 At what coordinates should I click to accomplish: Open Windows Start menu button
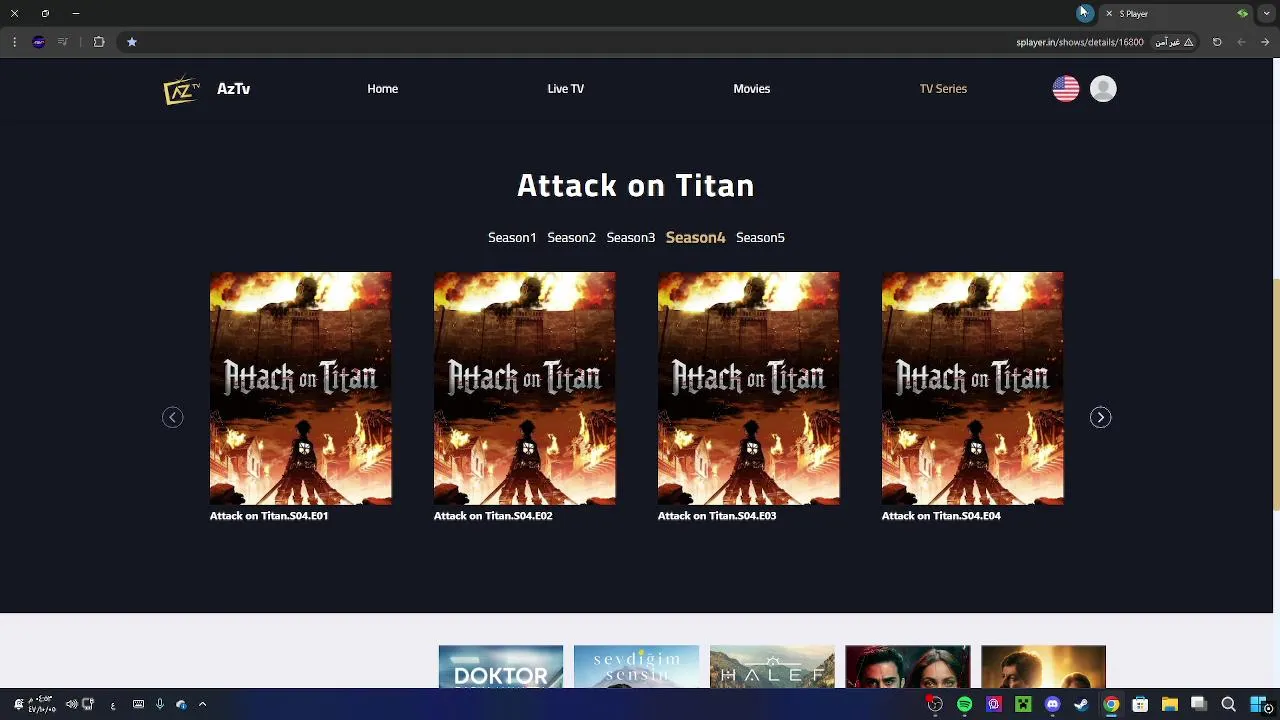pos(1258,705)
